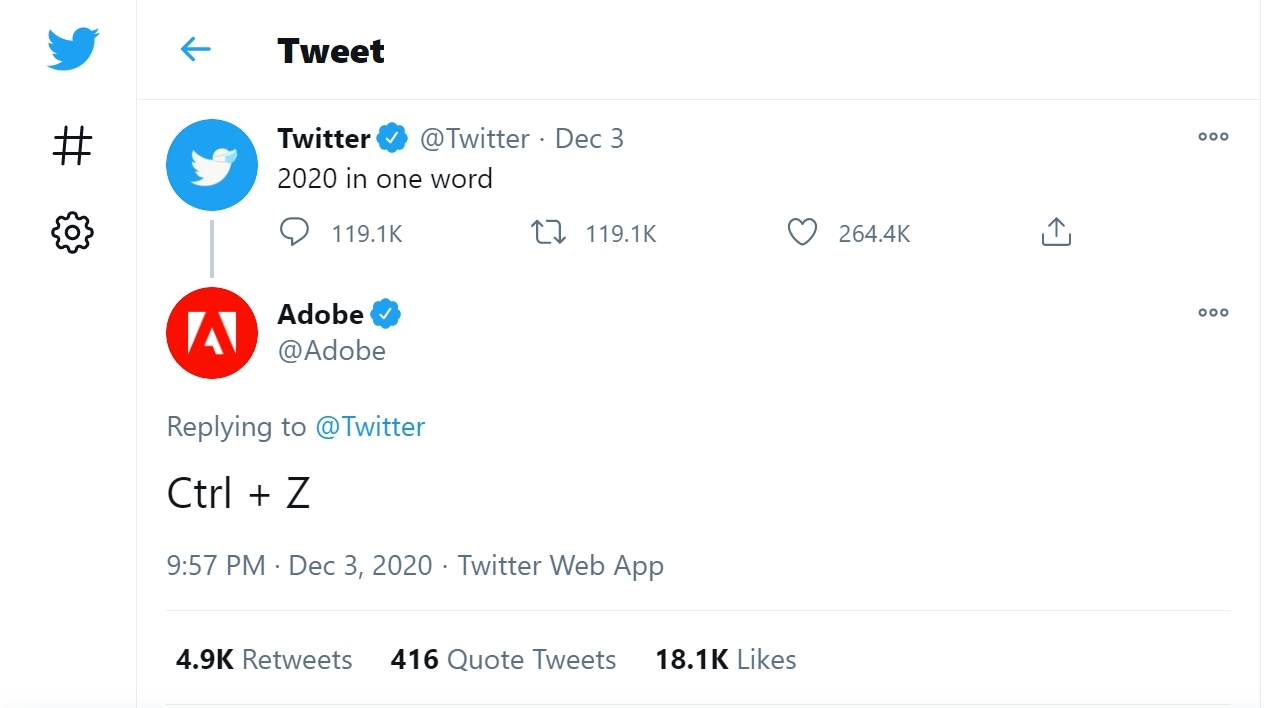Click the @Adobe handle

[x=331, y=351]
